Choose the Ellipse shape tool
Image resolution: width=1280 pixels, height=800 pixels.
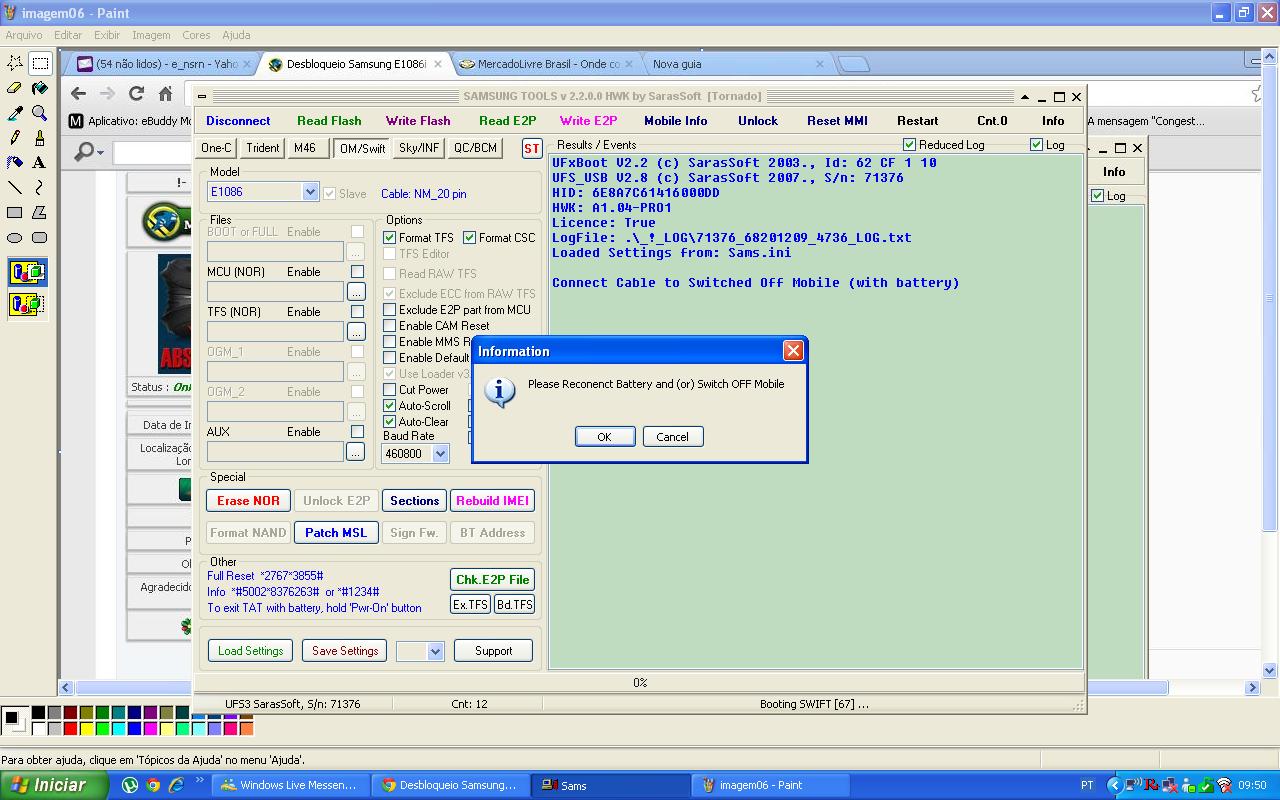[x=15, y=237]
